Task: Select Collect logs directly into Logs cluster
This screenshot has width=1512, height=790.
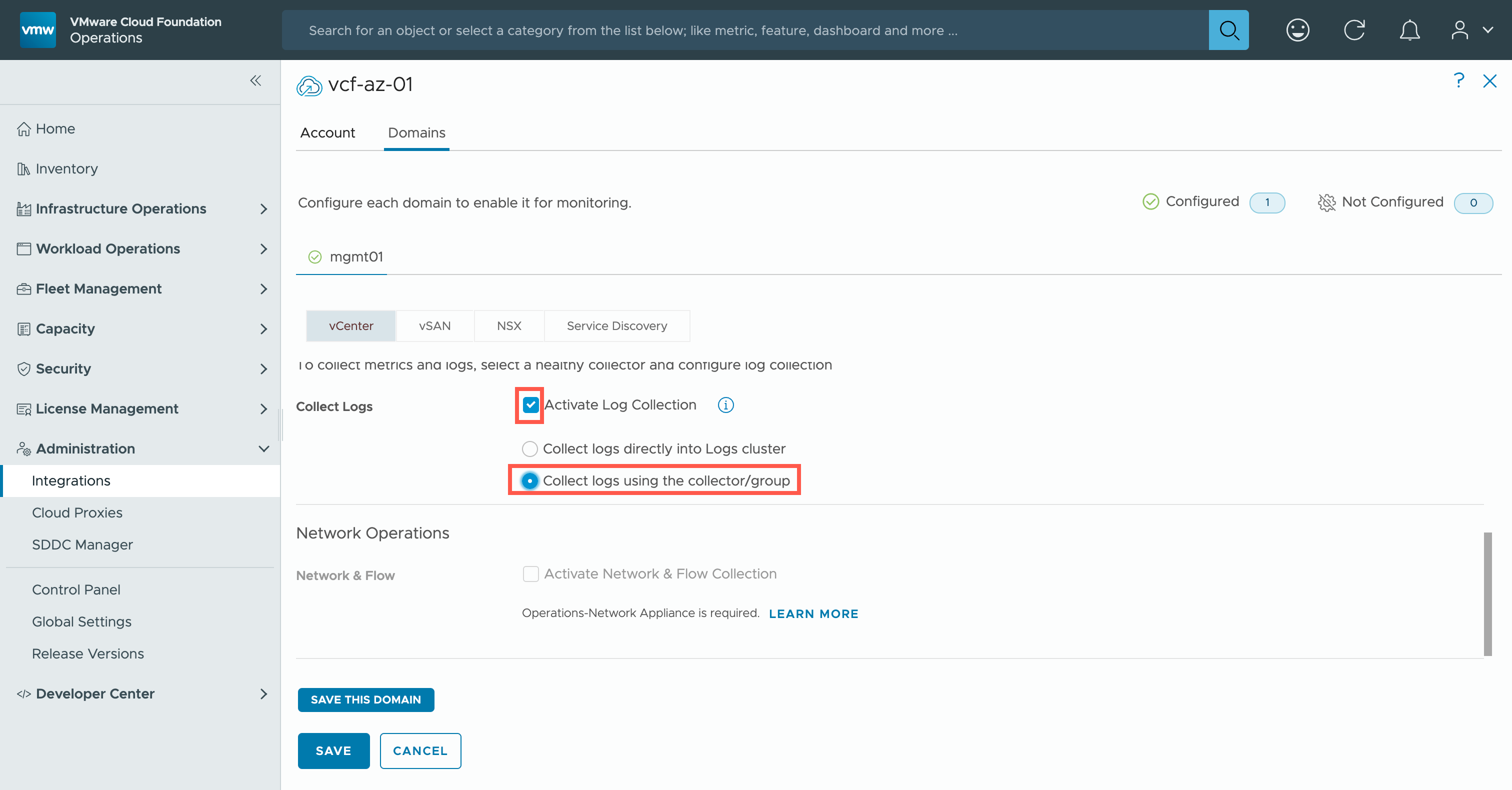Action: pyautogui.click(x=529, y=449)
